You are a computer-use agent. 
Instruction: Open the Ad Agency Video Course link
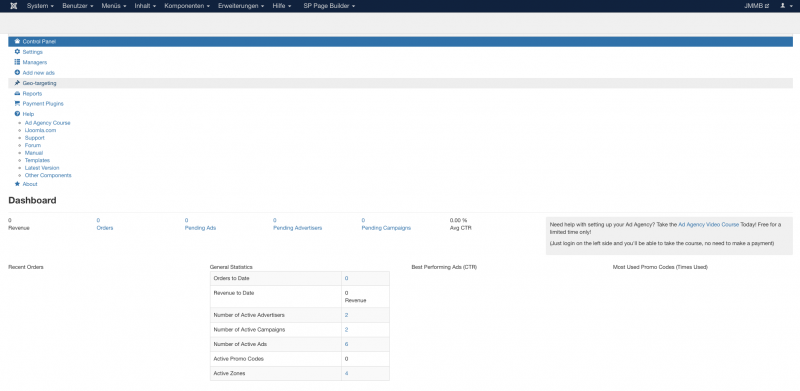coord(708,225)
